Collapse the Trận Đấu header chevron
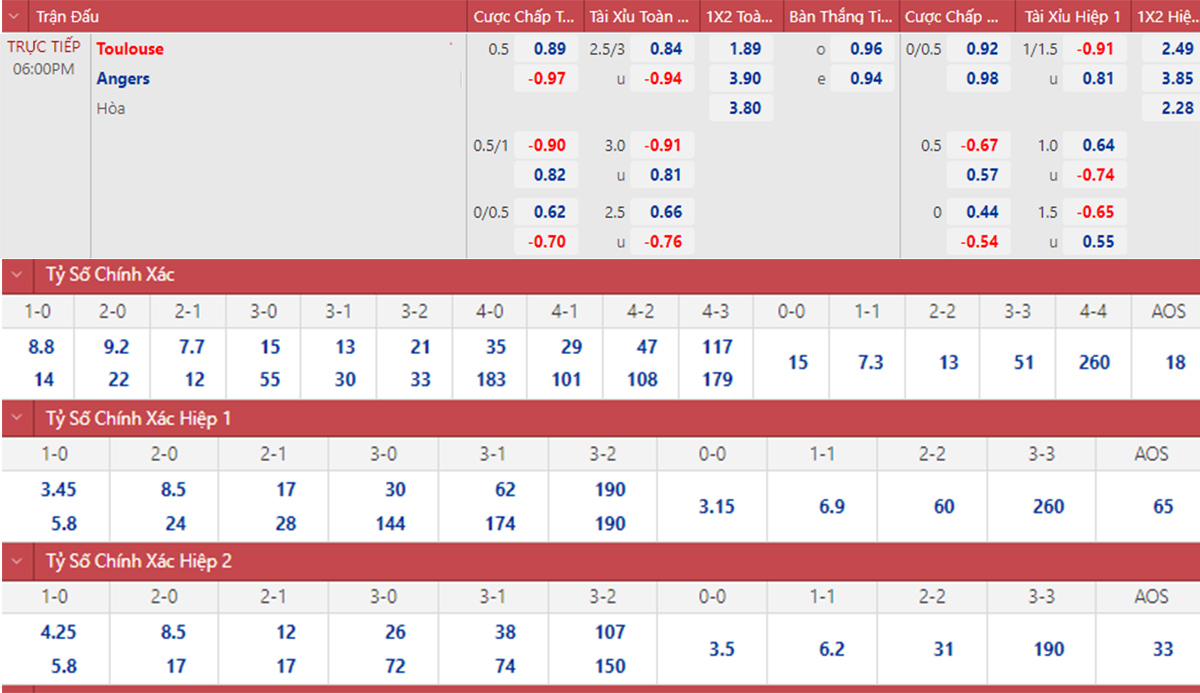Screen dimensions: 1200x693 pyautogui.click(x=17, y=17)
